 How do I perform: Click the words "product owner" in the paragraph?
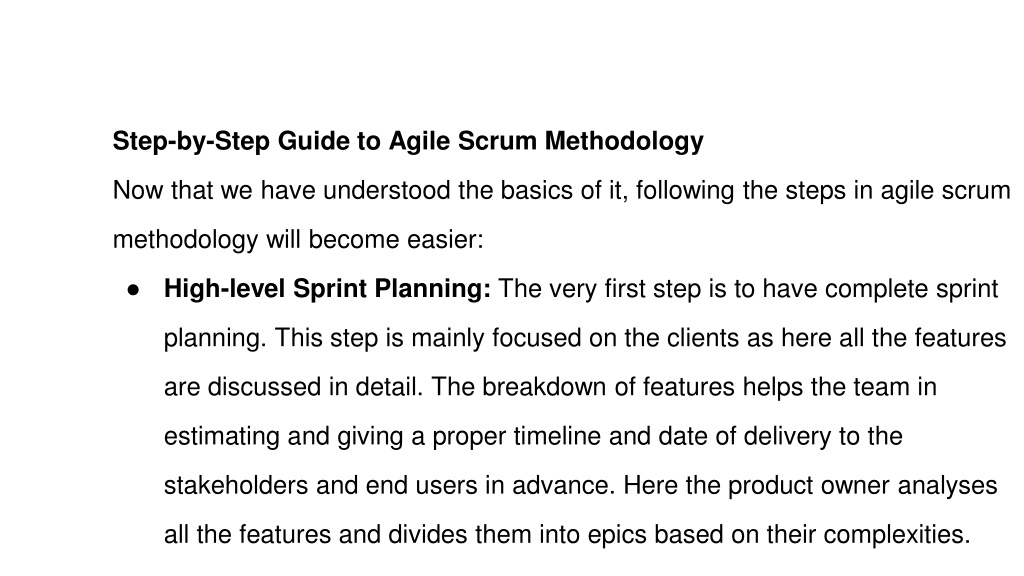[808, 485]
